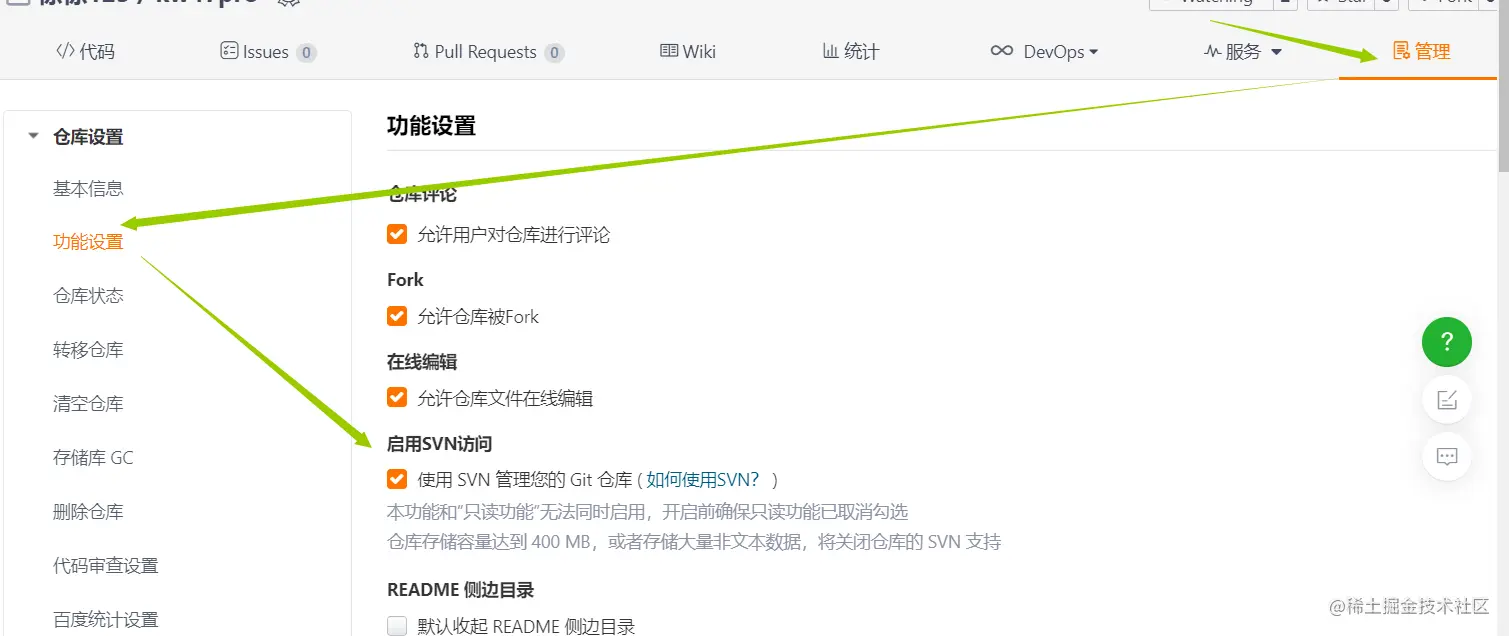Viewport: 1509px width, 636px height.
Task: Go to 转移仓库 in sidebar
Action: point(88,350)
